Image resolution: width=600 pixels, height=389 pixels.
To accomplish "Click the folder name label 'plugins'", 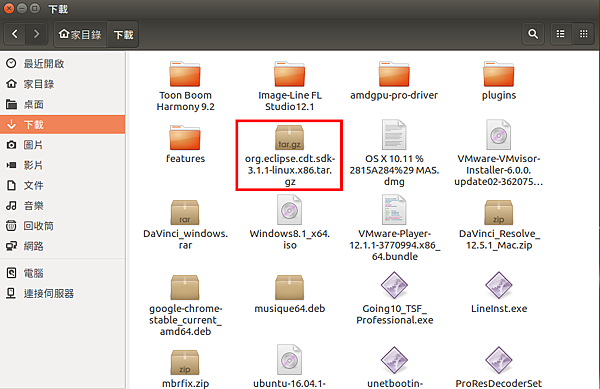I will pos(499,95).
